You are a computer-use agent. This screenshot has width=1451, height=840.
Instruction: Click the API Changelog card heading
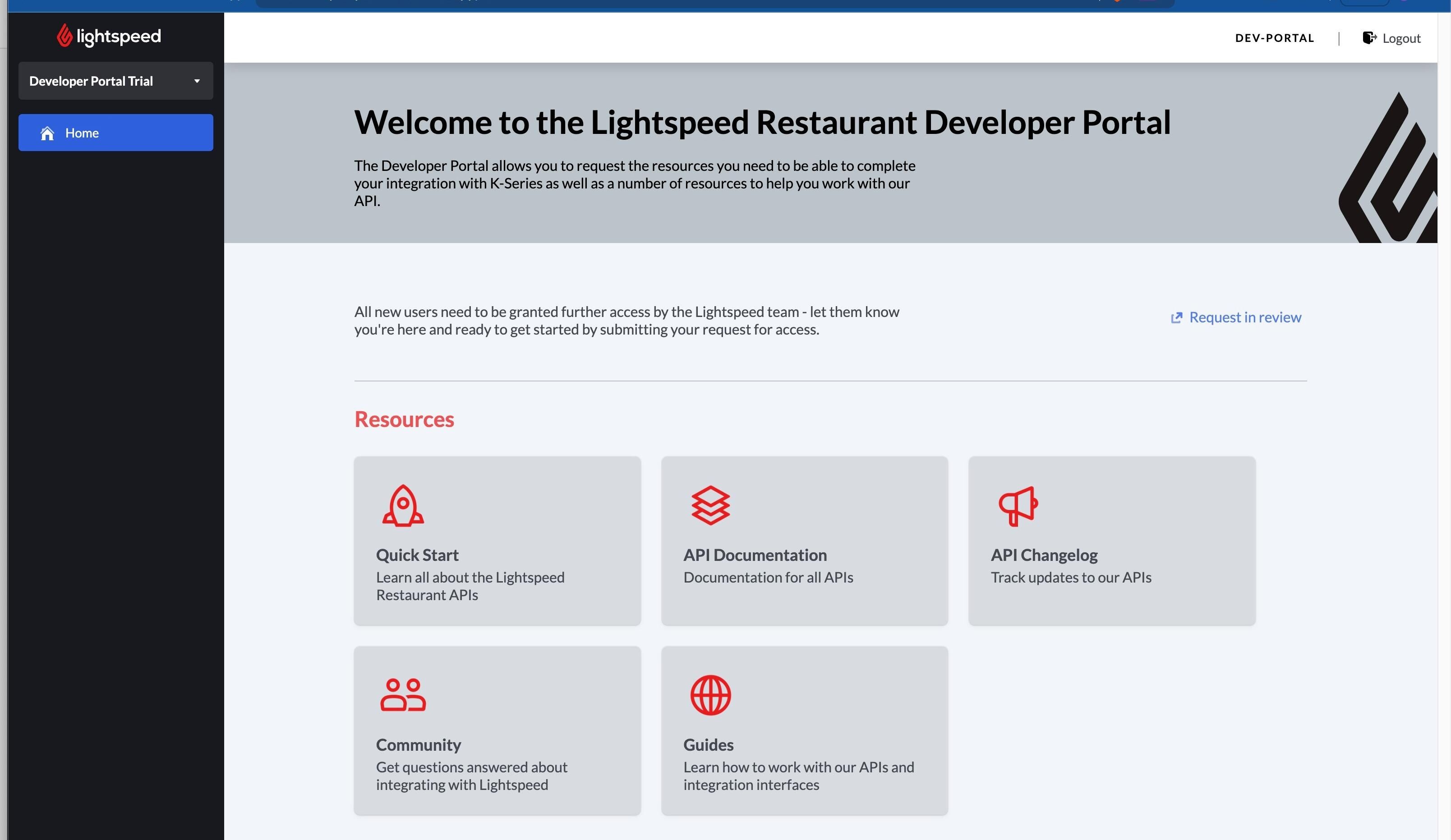click(1044, 555)
